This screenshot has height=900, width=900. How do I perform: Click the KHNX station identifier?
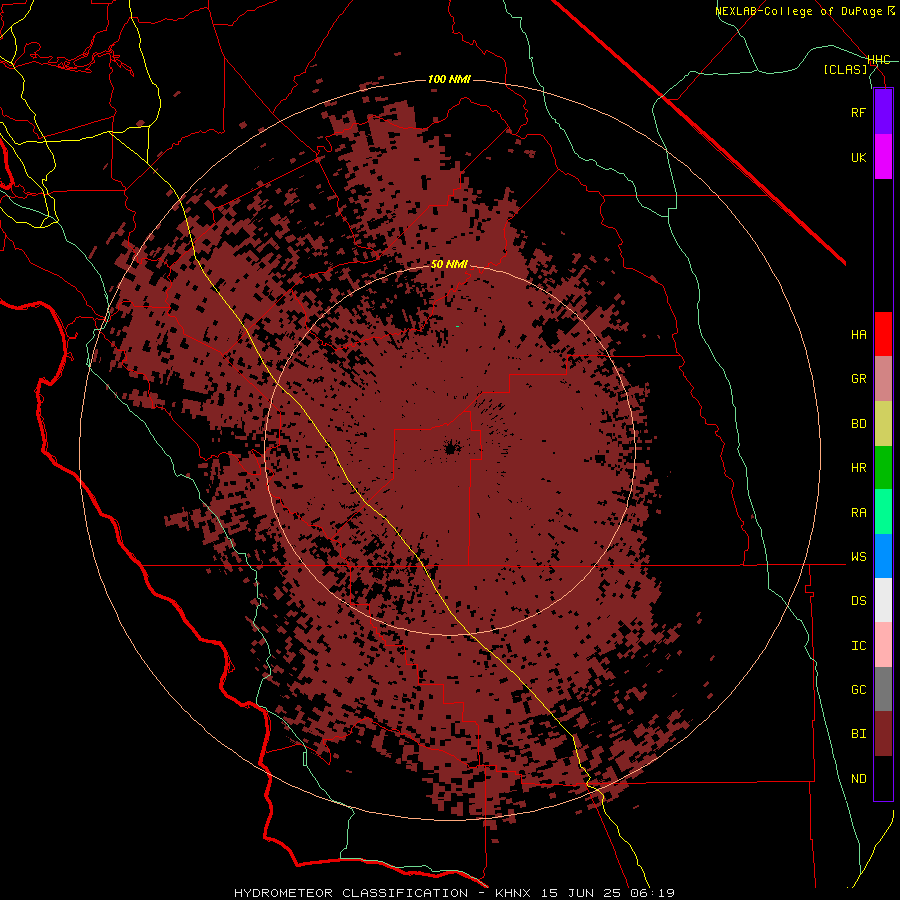point(515,893)
